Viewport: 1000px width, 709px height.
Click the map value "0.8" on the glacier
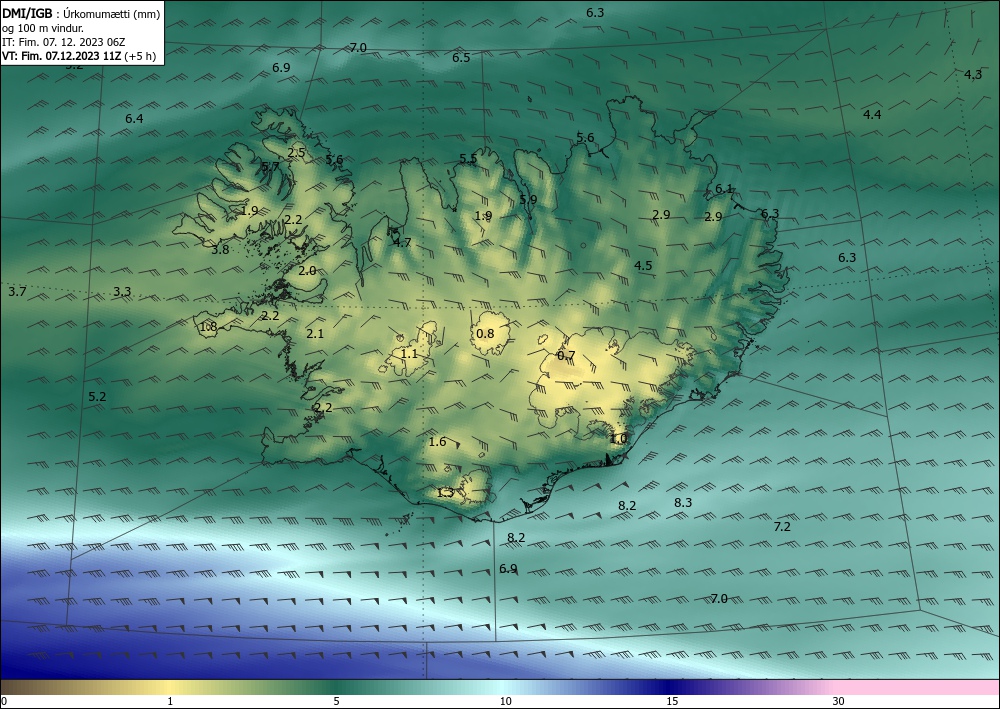(x=485, y=333)
